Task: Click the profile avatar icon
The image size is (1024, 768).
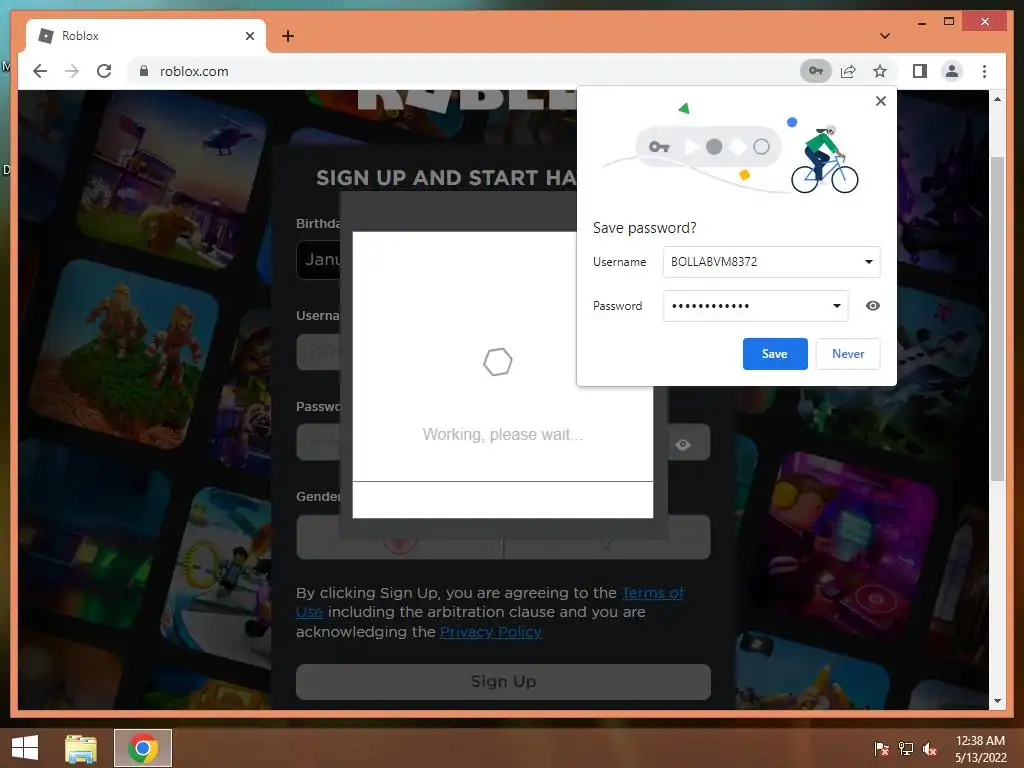Action: pyautogui.click(x=952, y=71)
